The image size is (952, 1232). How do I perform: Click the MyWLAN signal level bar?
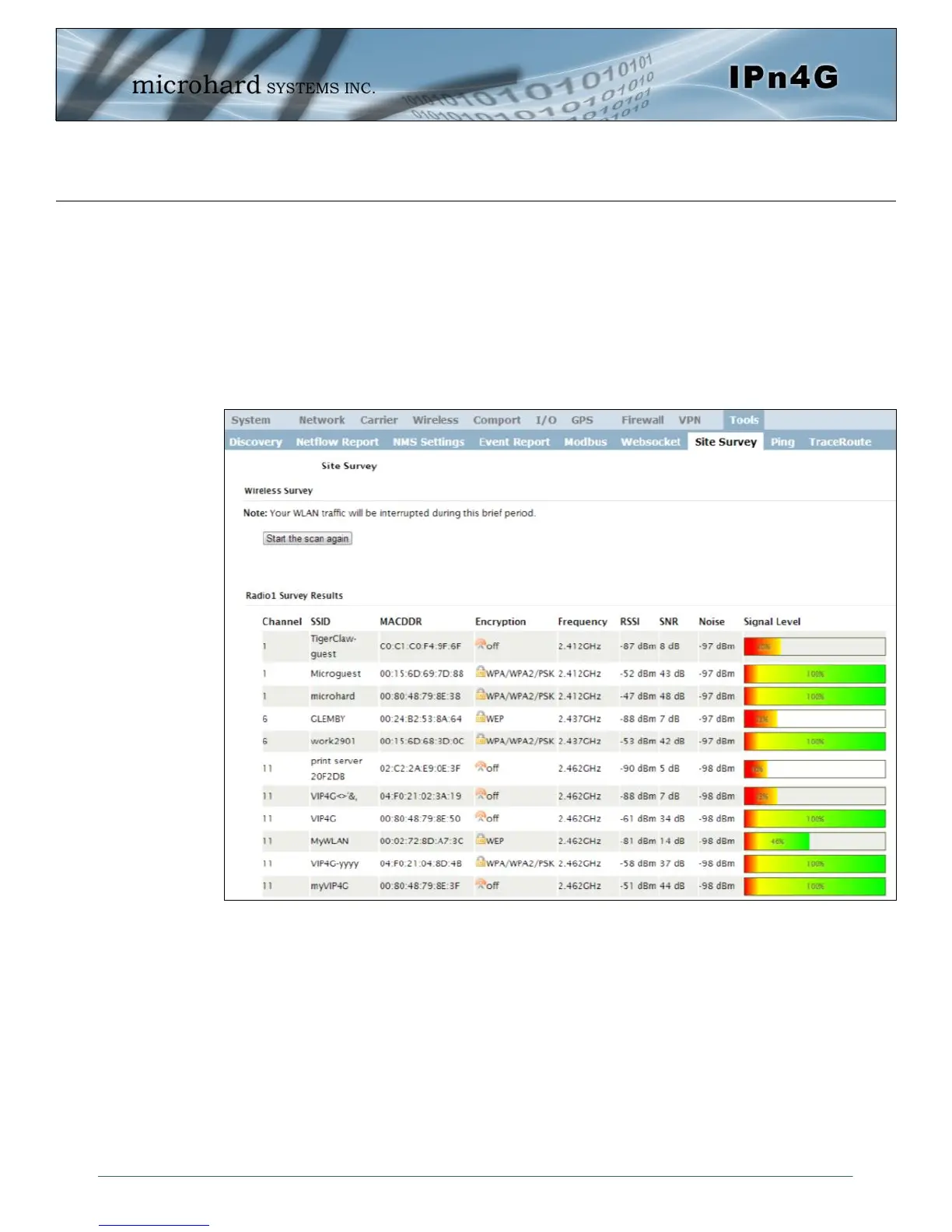point(814,842)
